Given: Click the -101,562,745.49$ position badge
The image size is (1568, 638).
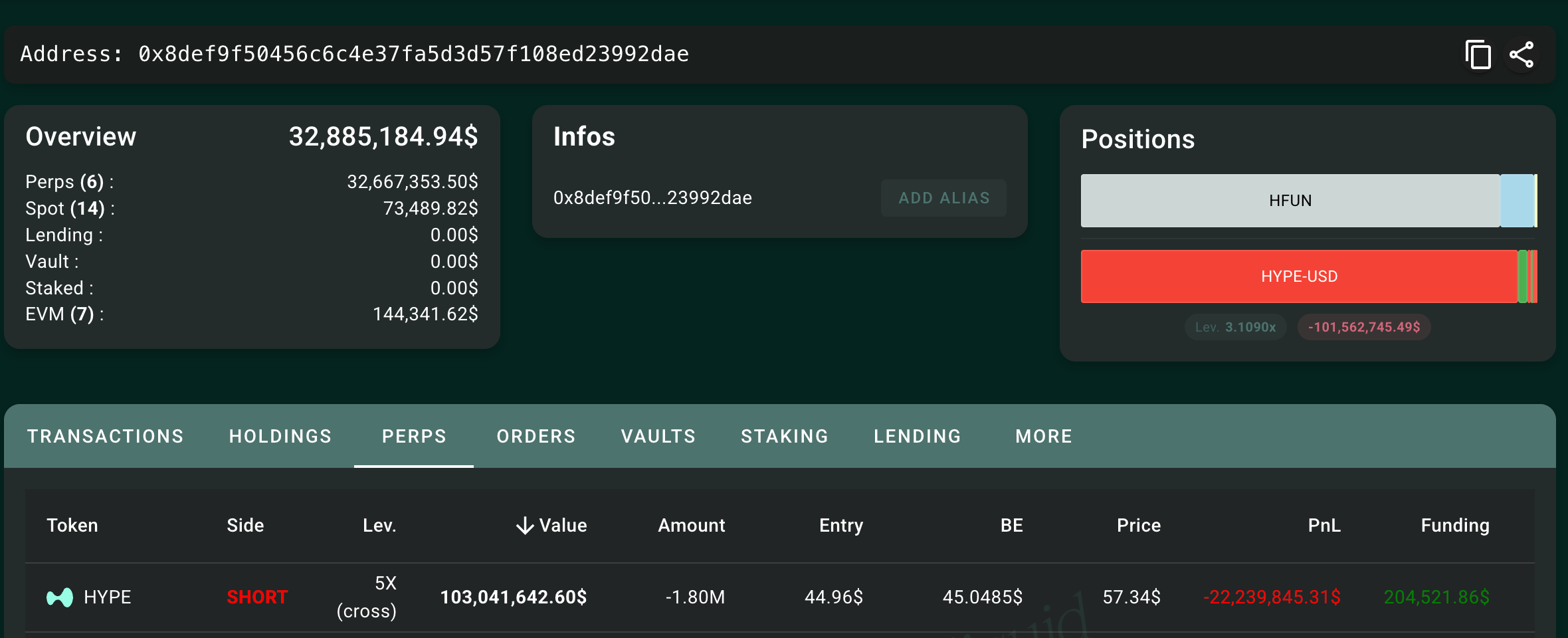Looking at the screenshot, I should pyautogui.click(x=1364, y=327).
